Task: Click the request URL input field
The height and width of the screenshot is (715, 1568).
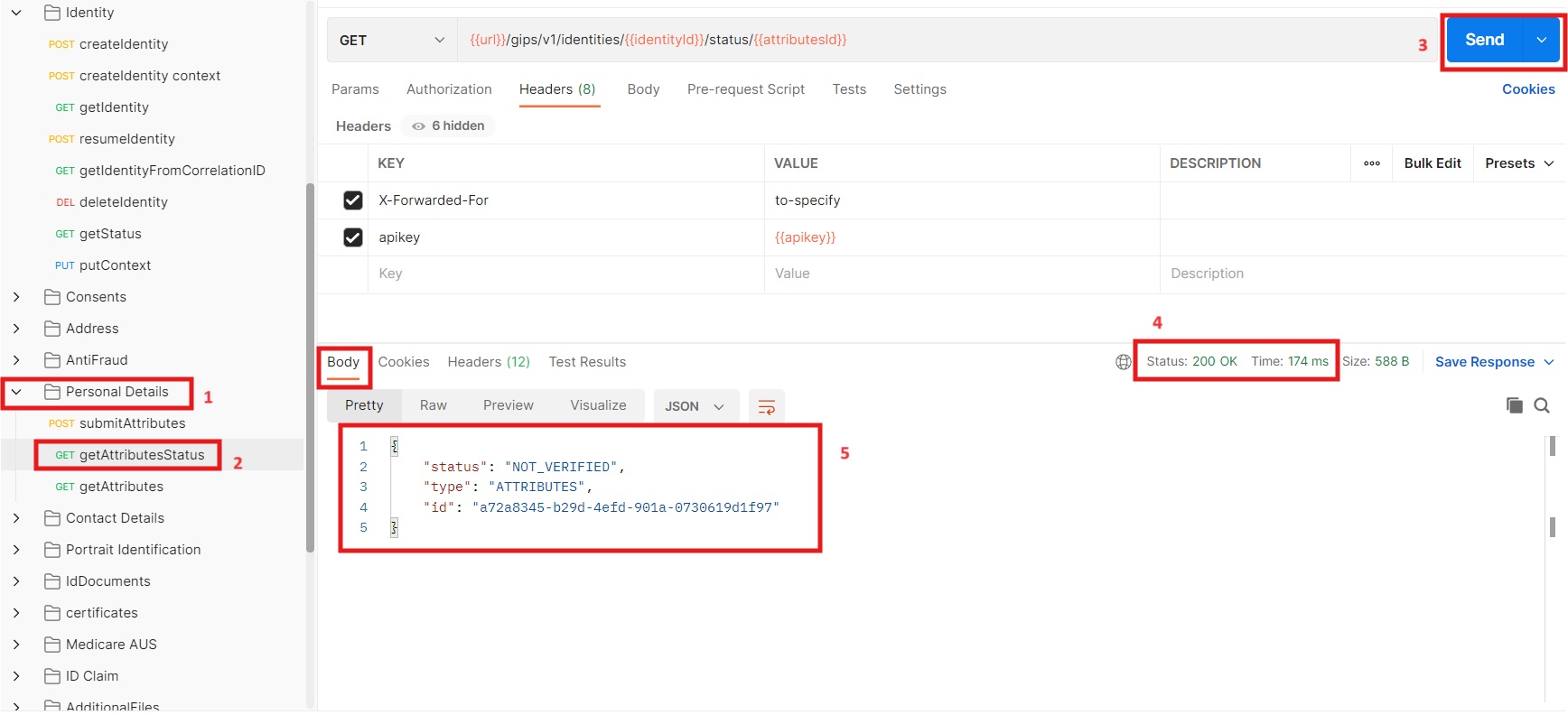Action: tap(947, 41)
